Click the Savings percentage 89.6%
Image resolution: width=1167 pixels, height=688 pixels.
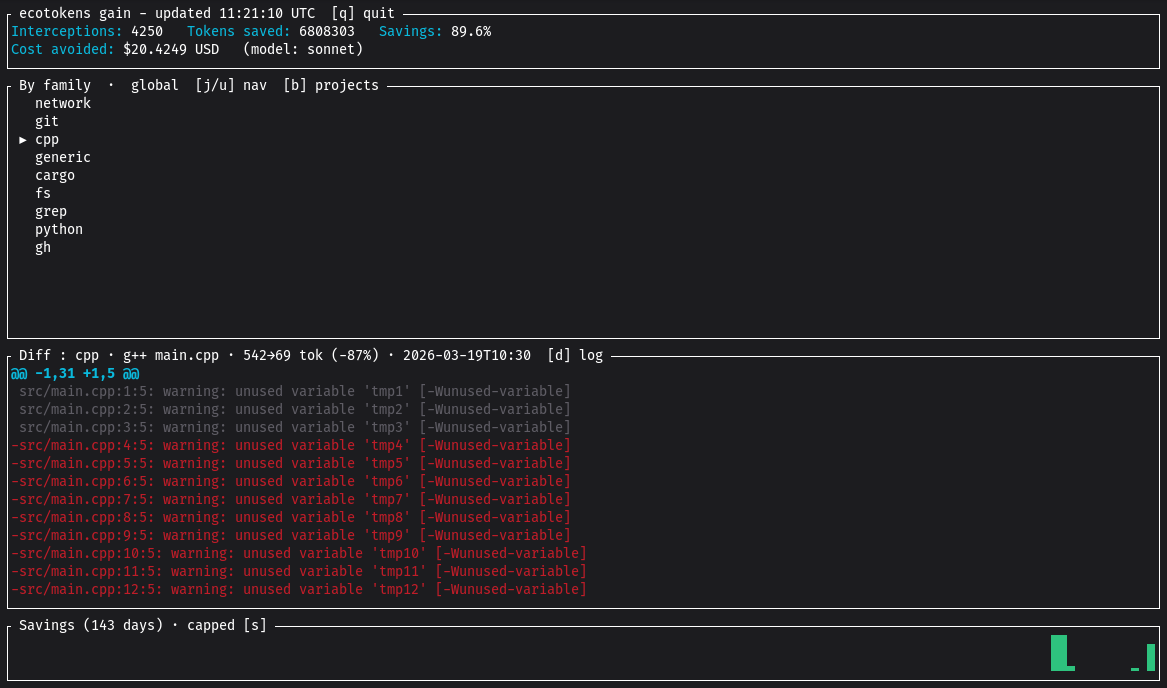tap(471, 31)
